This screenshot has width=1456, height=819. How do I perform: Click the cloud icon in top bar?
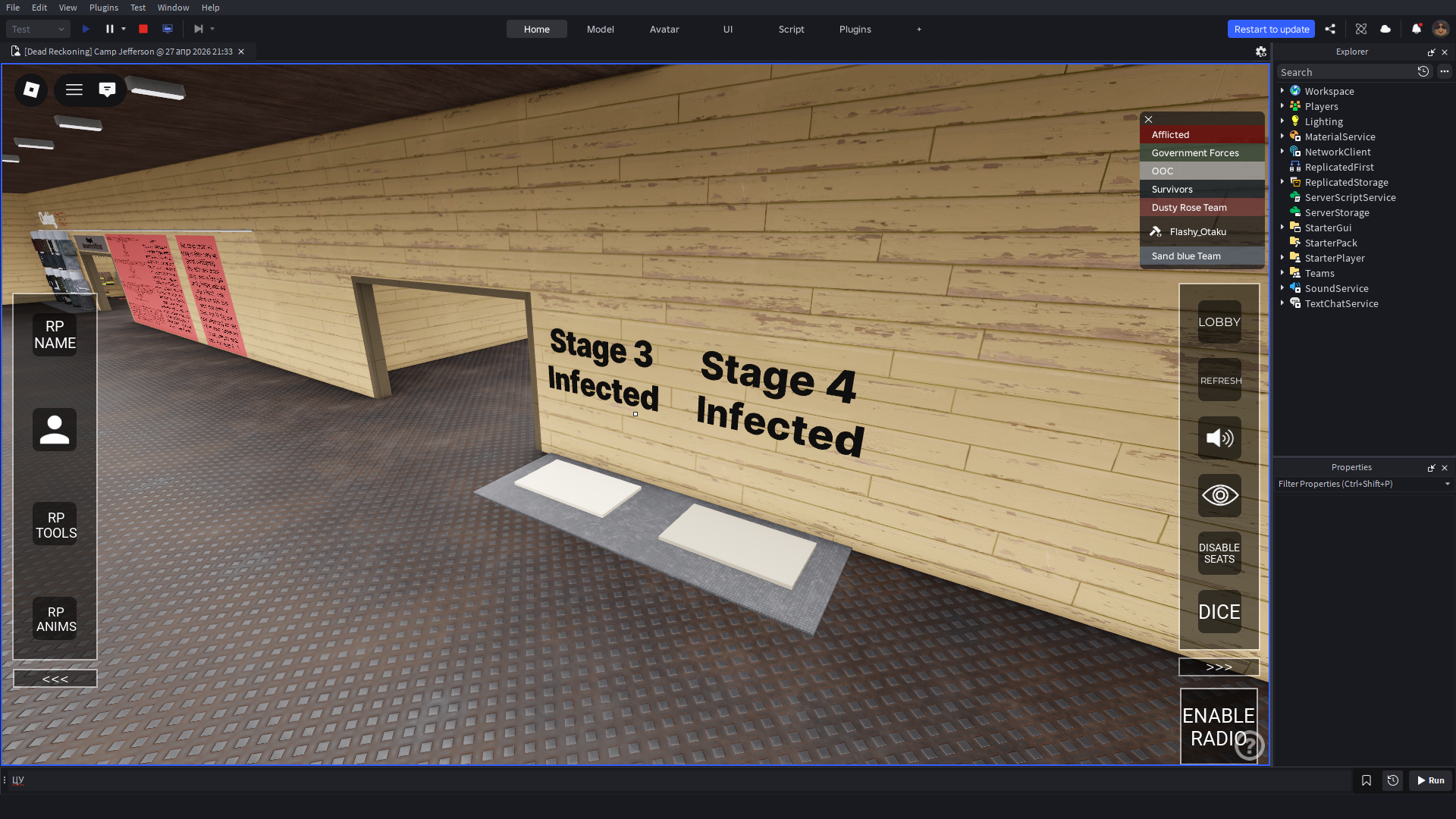click(x=1385, y=29)
